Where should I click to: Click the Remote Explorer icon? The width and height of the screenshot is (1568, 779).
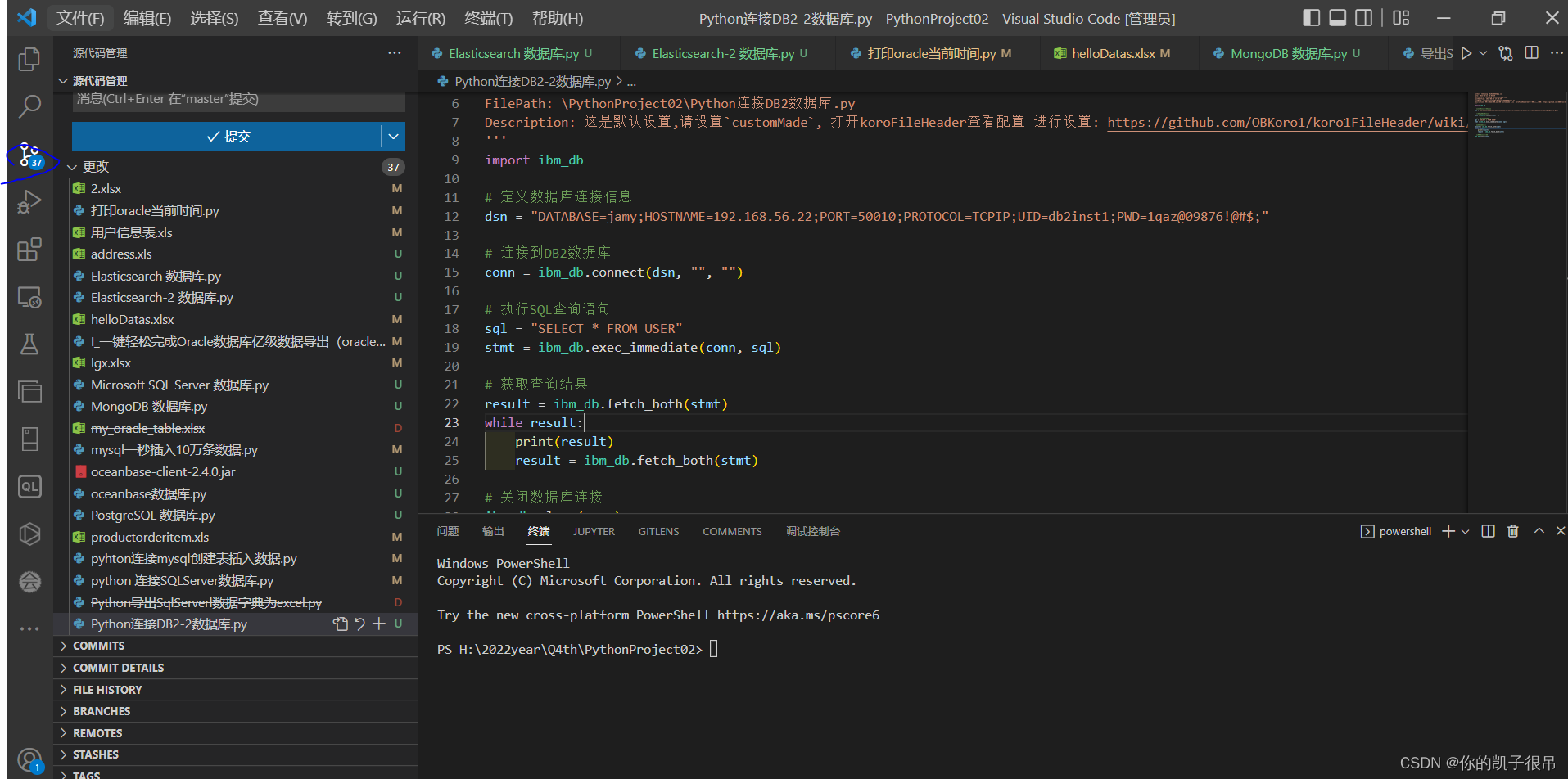click(29, 296)
